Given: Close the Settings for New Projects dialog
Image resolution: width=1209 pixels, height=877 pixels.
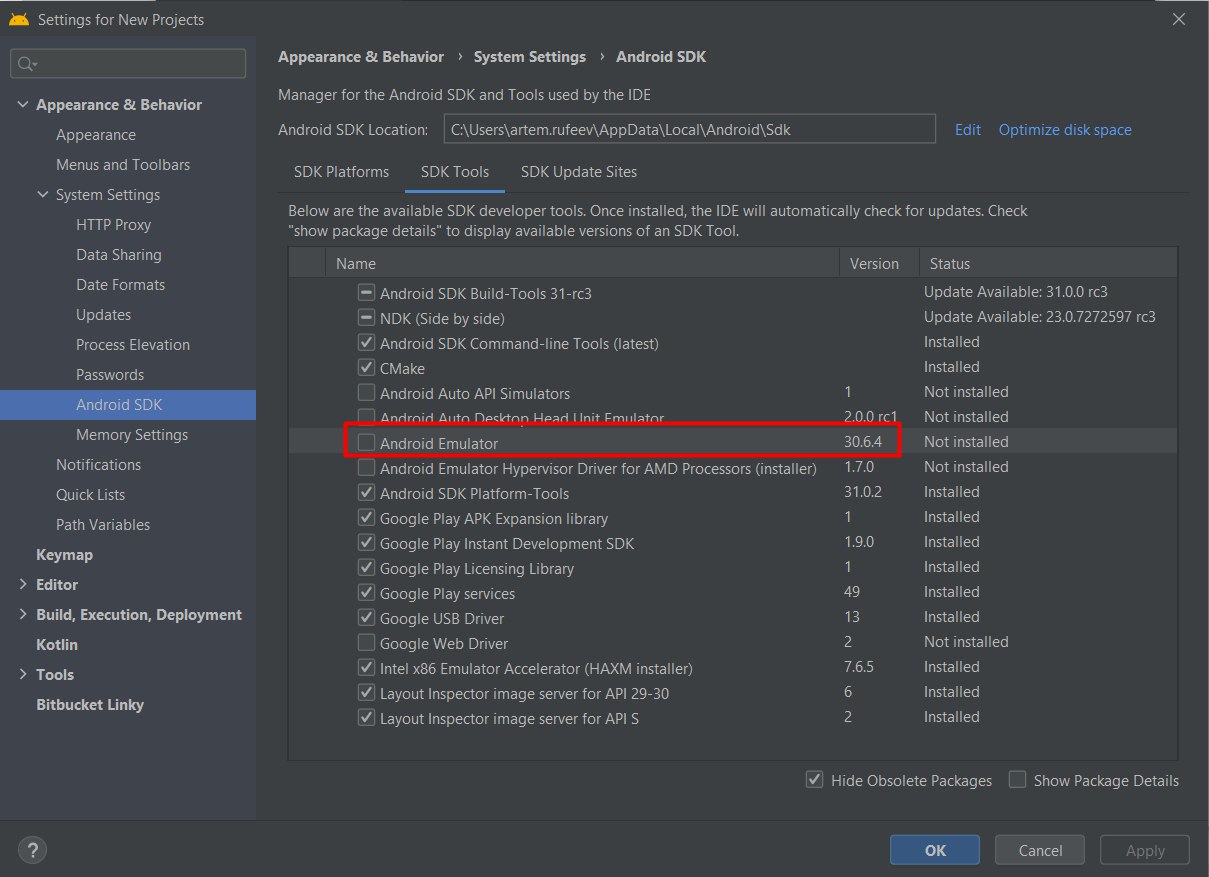Looking at the screenshot, I should click(1180, 19).
